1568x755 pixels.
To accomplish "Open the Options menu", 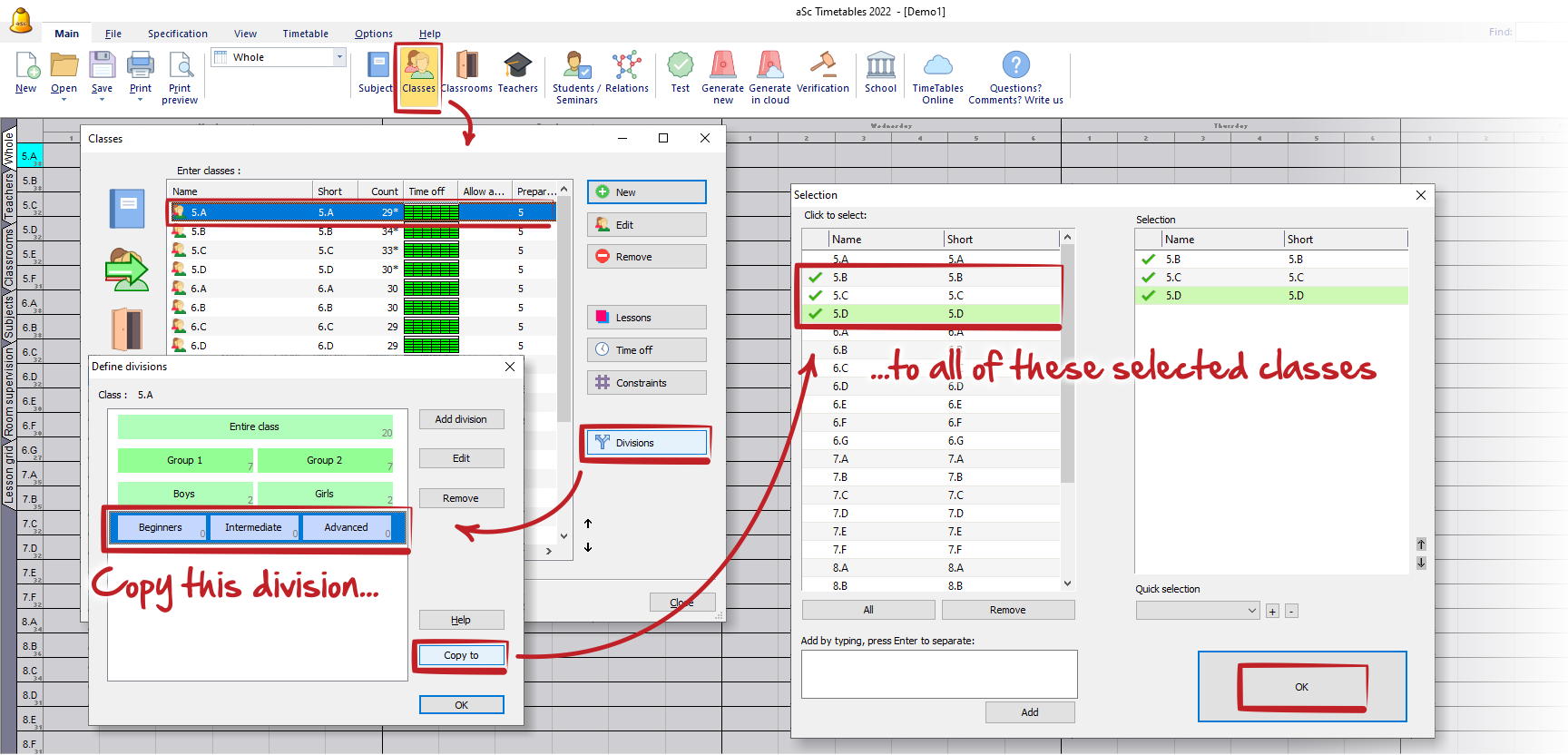I will (x=374, y=34).
